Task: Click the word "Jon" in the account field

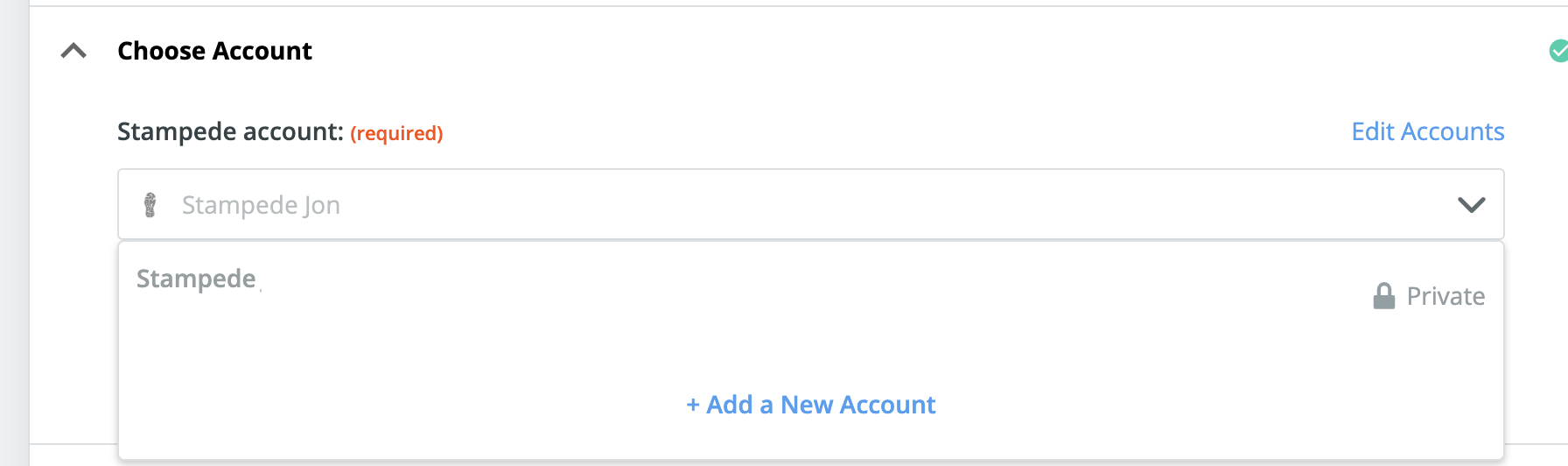Action: tap(322, 205)
